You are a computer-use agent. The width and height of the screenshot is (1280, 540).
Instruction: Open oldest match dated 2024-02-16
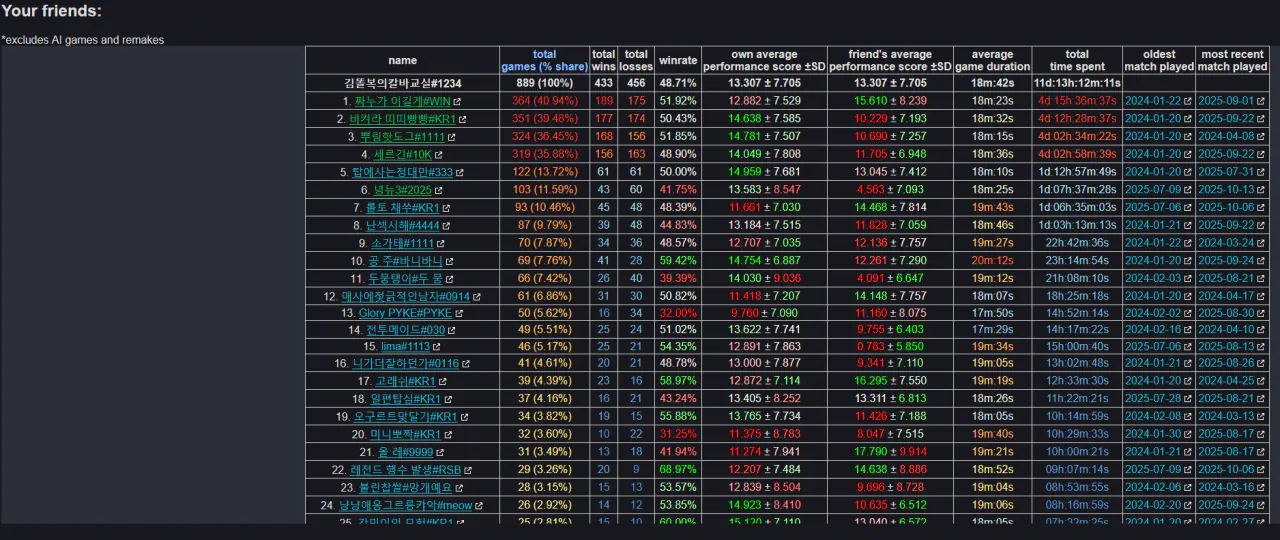pyautogui.click(x=1153, y=330)
